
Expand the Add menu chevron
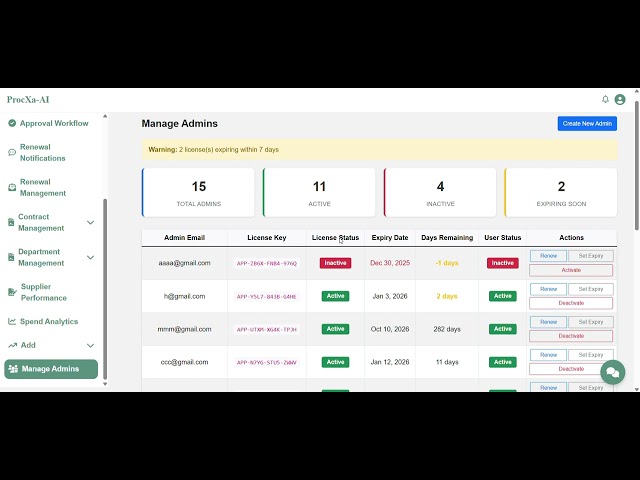pyautogui.click(x=90, y=345)
